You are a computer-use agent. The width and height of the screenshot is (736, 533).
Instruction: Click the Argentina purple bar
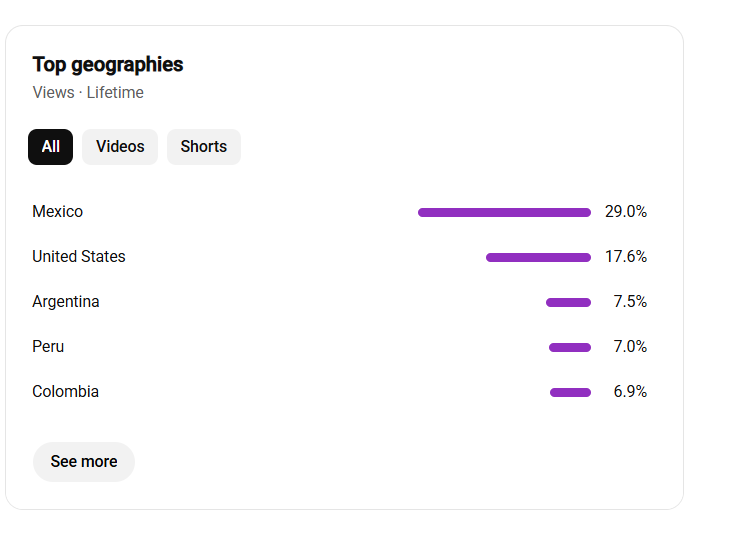pos(568,303)
